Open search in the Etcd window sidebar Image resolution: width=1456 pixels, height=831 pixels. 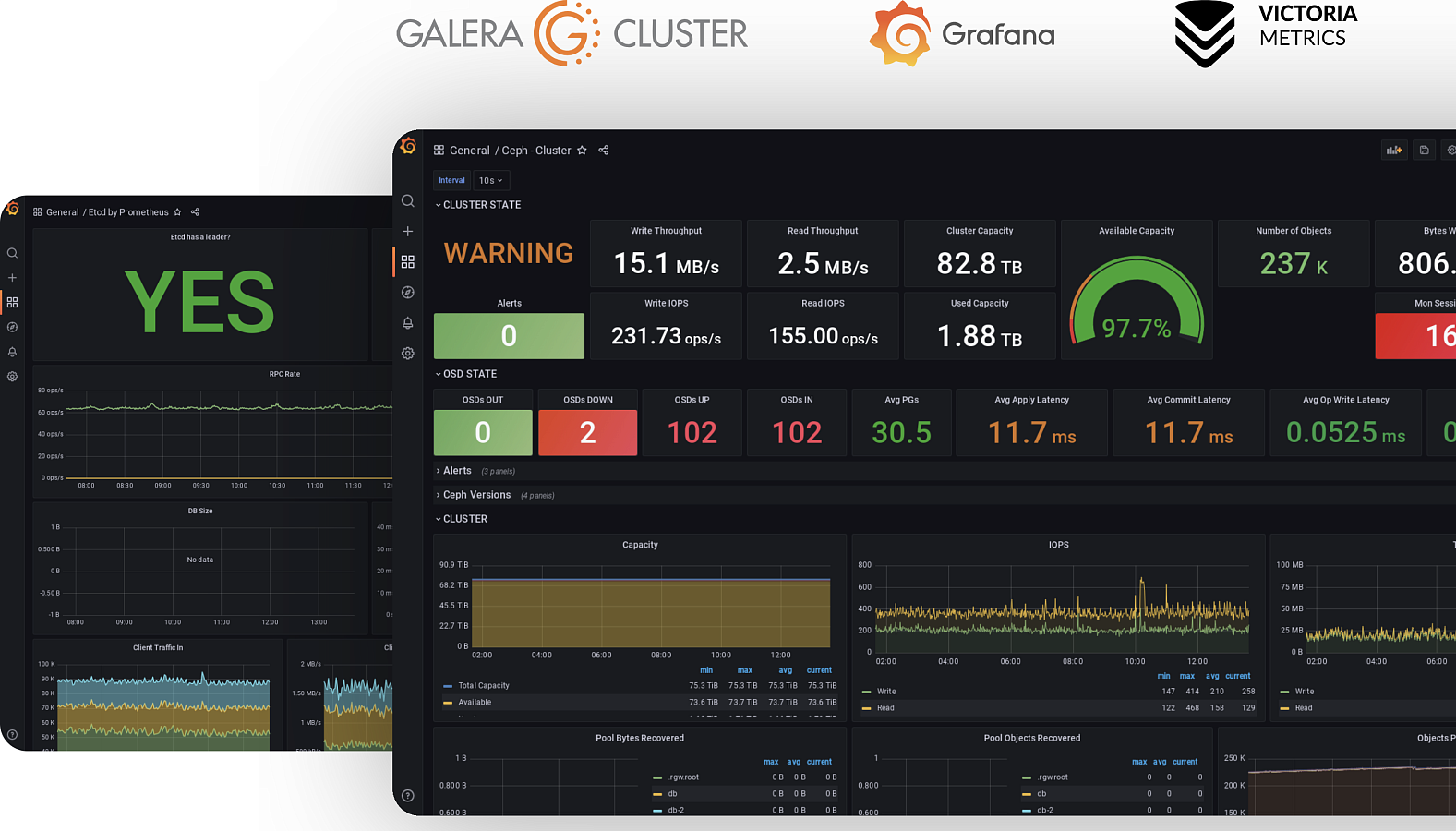point(12,253)
